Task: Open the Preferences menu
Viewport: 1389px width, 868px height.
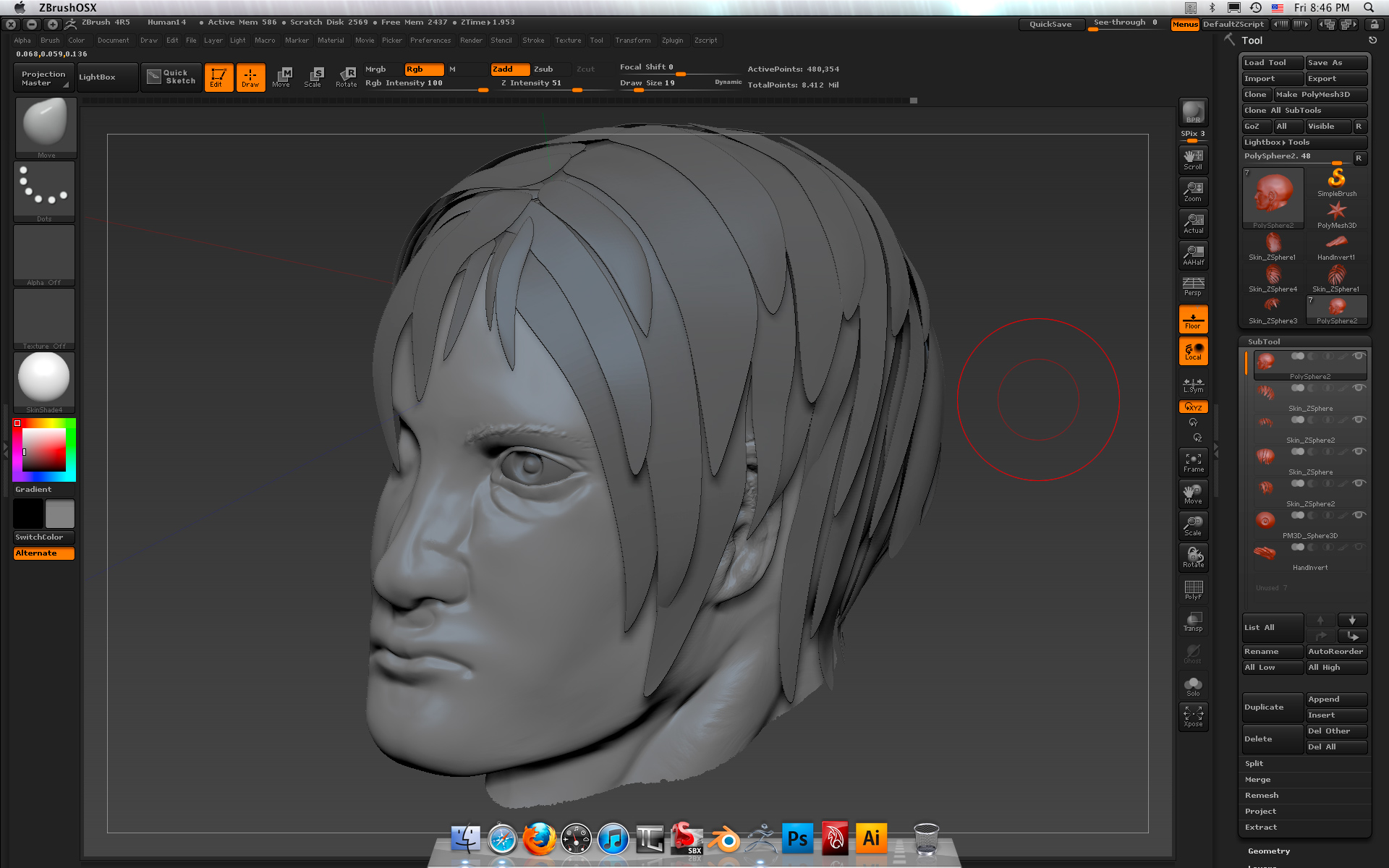Action: click(430, 41)
